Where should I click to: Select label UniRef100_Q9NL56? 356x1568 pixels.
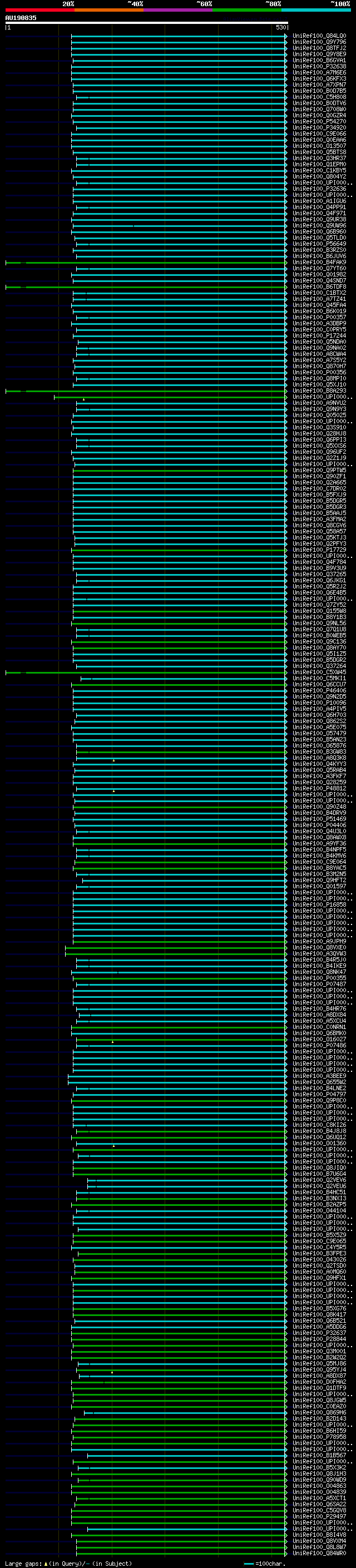click(x=319, y=623)
